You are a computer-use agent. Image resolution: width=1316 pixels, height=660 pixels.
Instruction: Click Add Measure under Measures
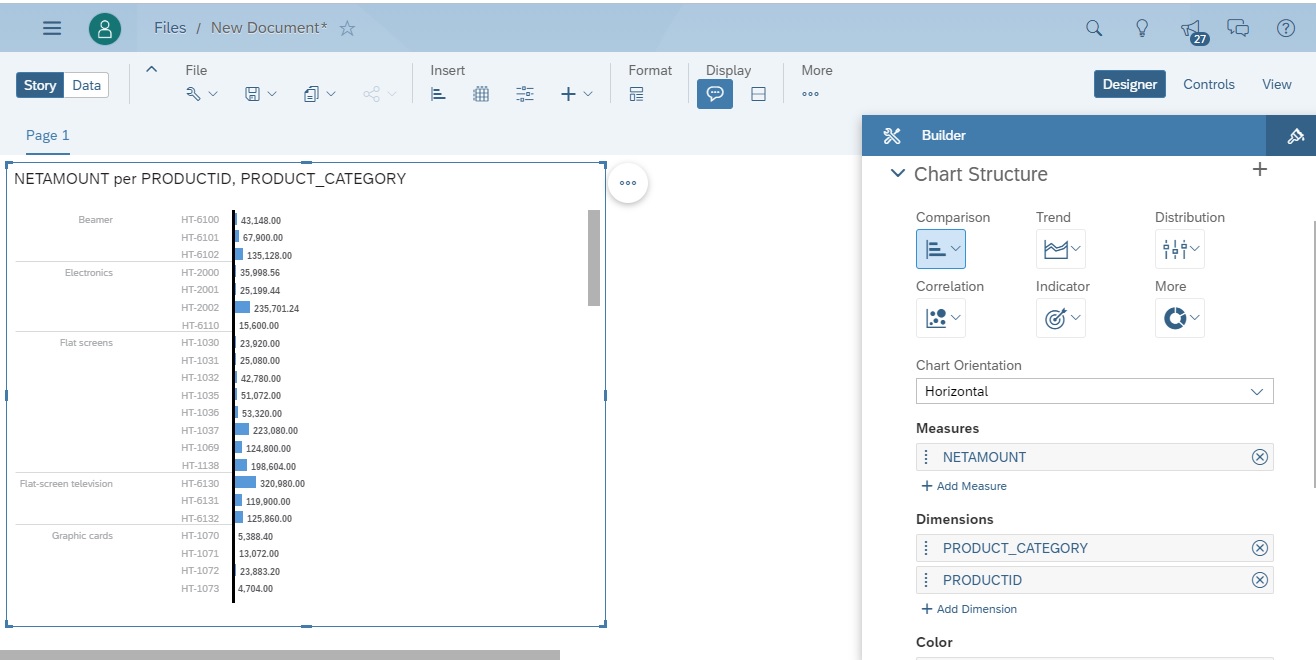pyautogui.click(x=963, y=486)
